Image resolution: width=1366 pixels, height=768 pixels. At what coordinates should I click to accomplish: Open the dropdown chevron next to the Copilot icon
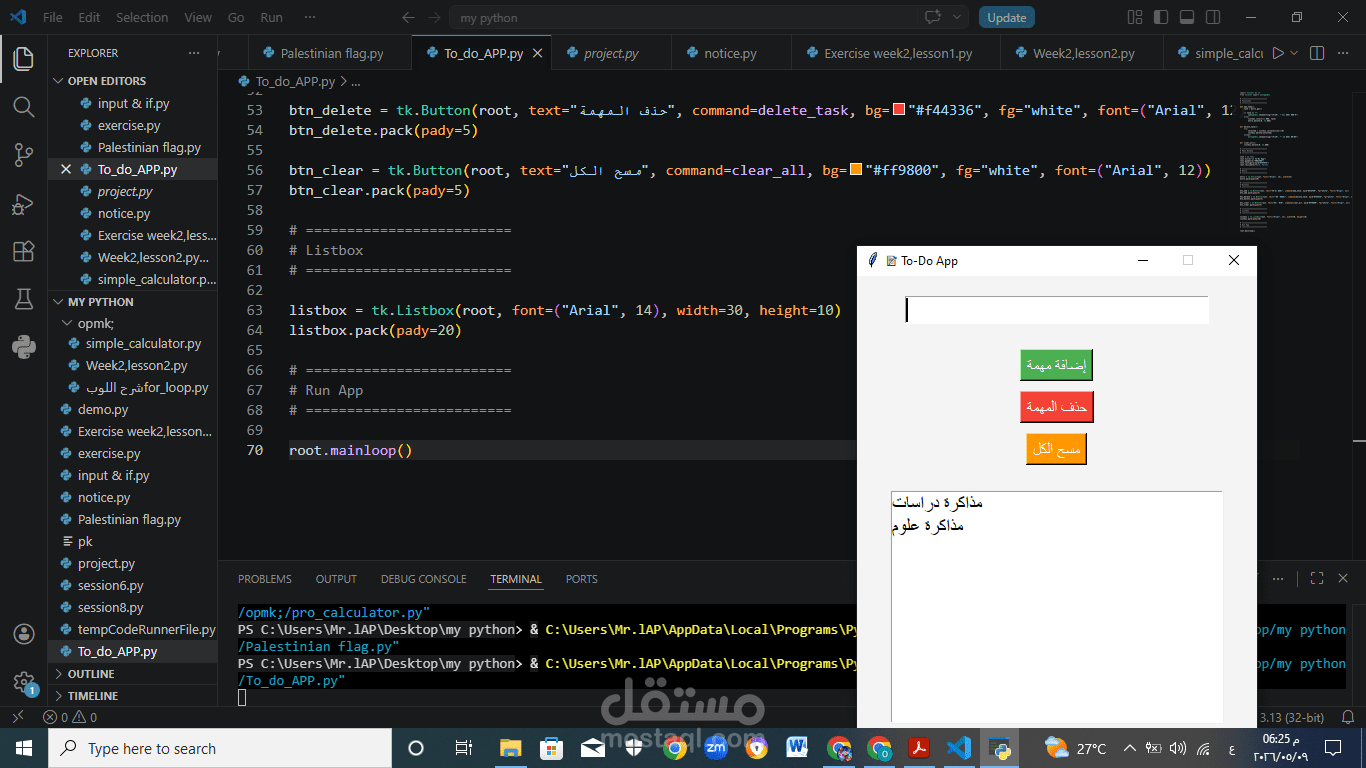point(957,17)
